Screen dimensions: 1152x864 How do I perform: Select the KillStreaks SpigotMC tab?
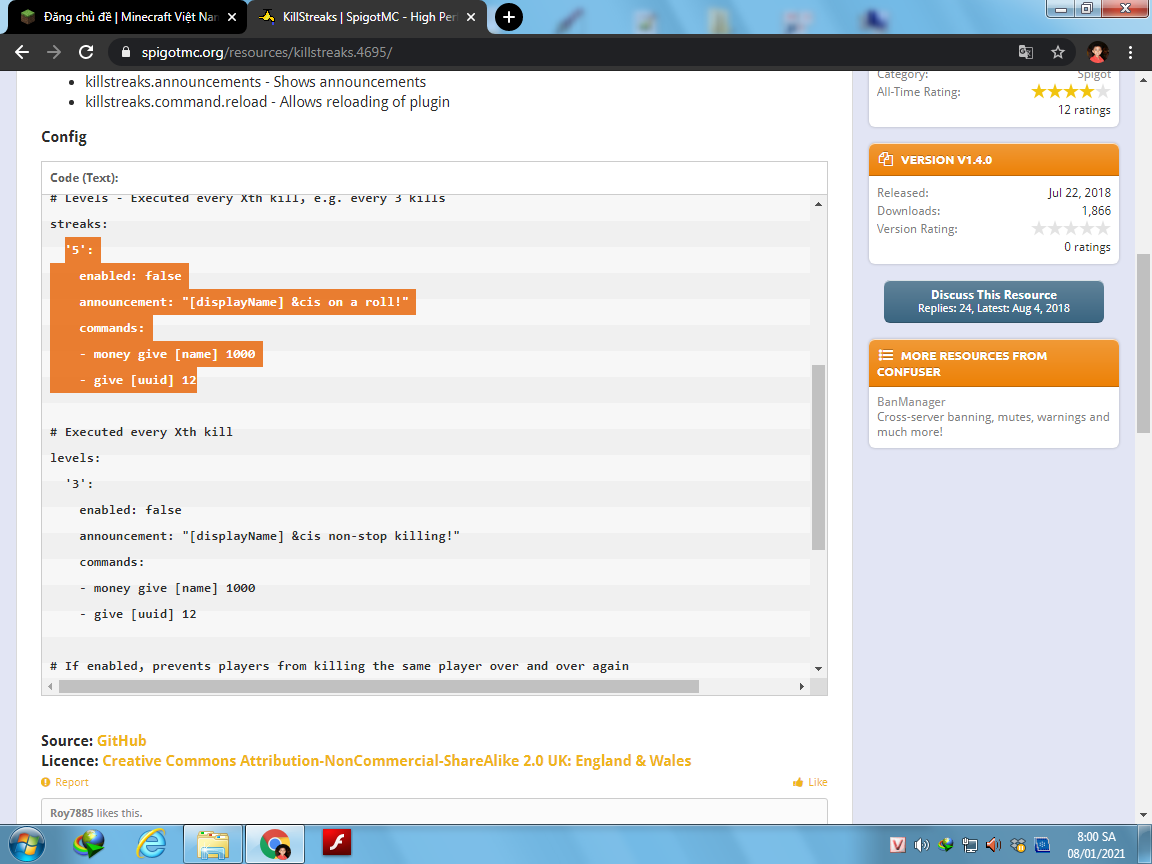coord(365,17)
